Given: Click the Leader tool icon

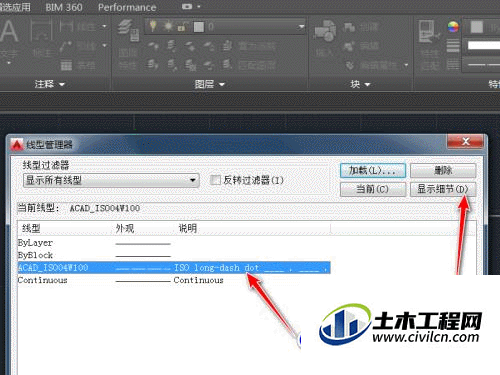Looking at the screenshot, I should [66, 46].
